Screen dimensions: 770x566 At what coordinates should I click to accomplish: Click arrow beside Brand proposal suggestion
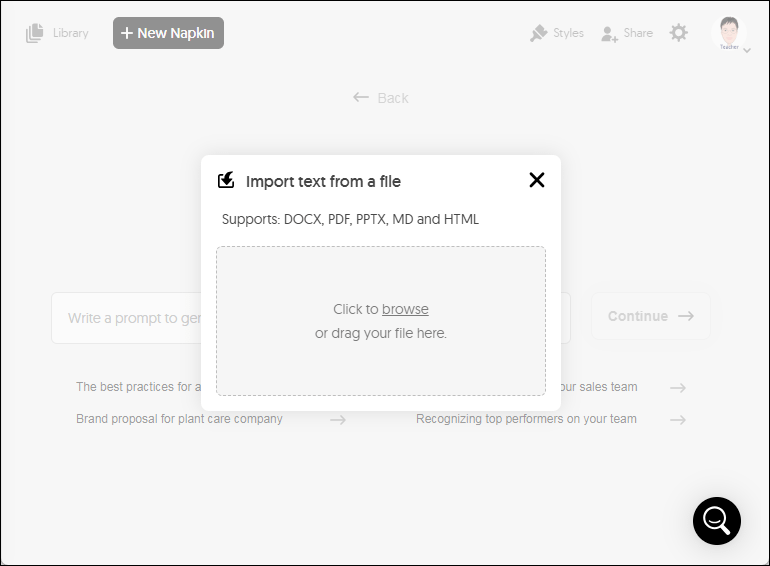point(338,420)
